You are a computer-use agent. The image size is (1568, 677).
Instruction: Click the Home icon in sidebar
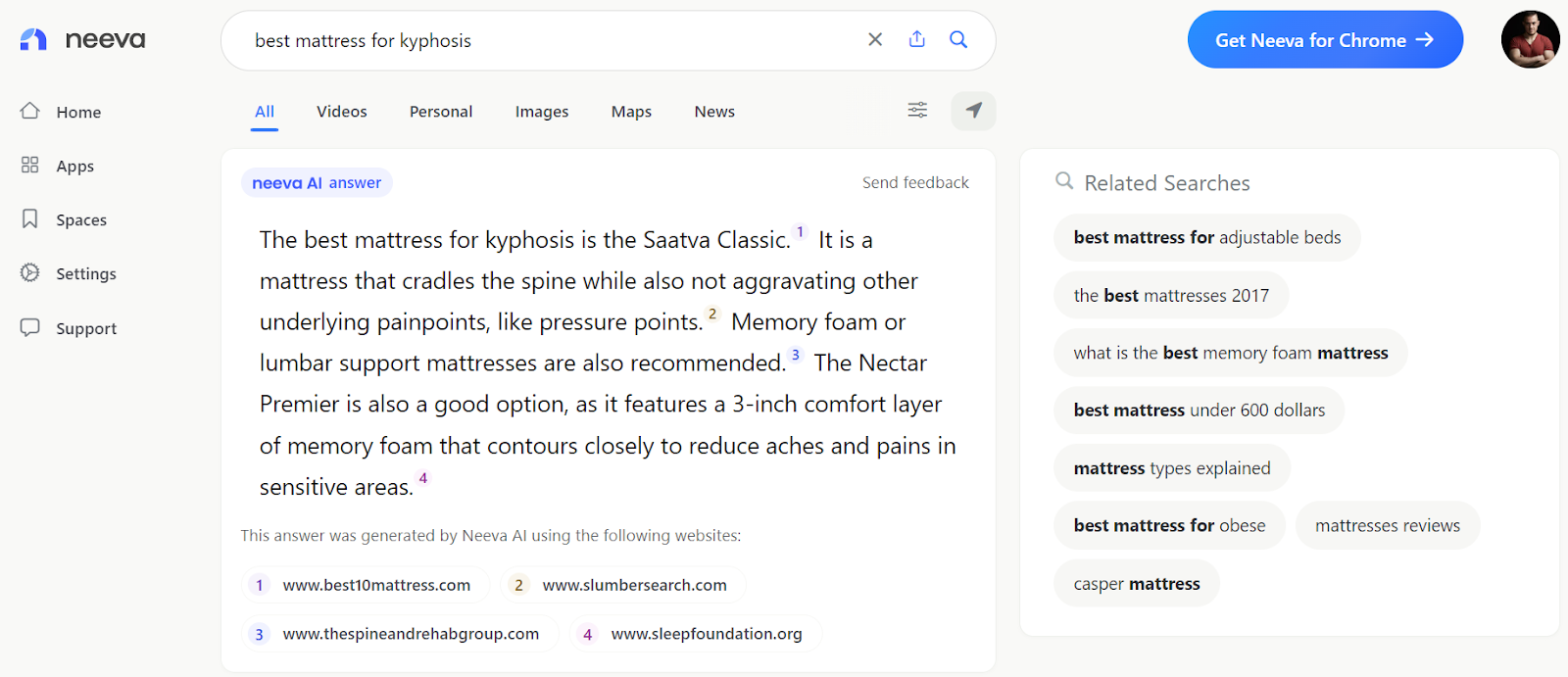click(x=30, y=111)
